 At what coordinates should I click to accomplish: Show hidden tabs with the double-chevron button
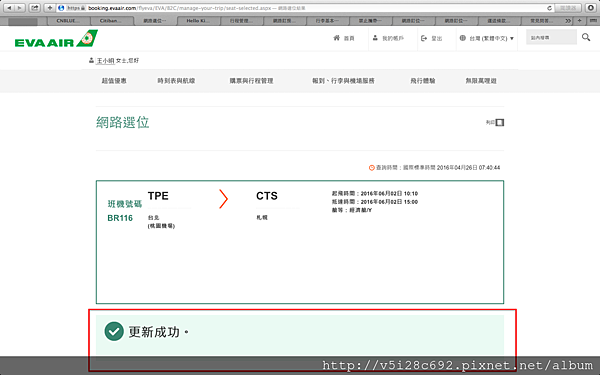[x=568, y=21]
